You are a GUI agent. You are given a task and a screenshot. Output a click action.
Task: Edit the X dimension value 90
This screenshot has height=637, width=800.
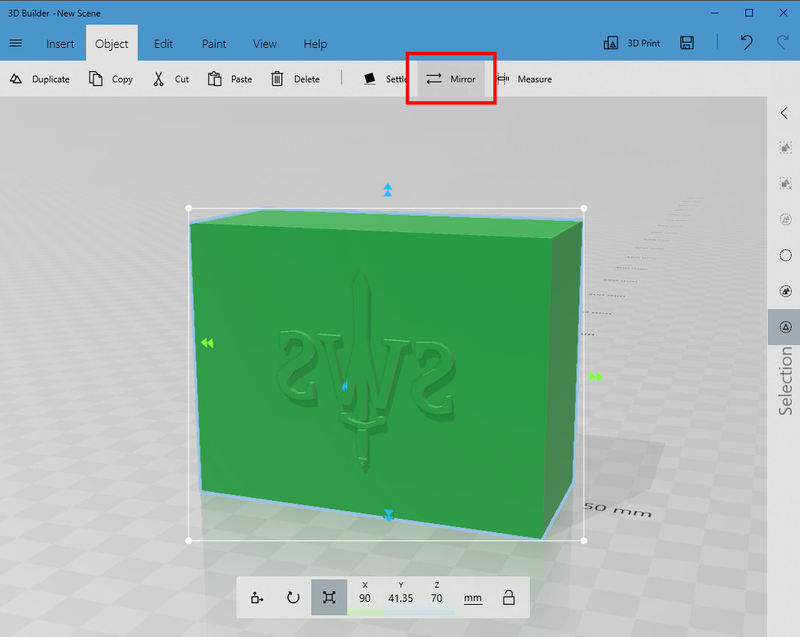point(365,598)
